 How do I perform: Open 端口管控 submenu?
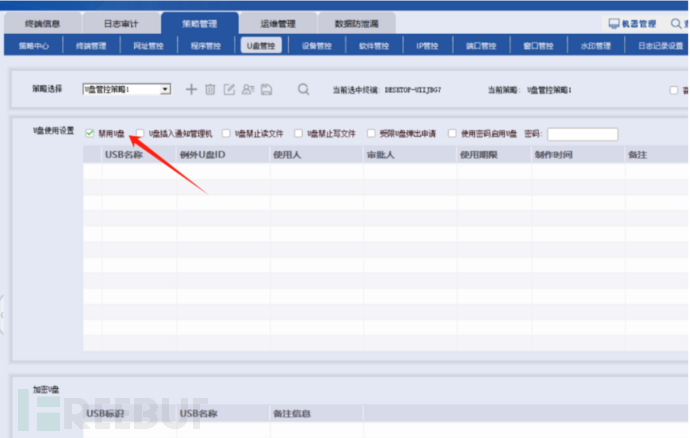tap(481, 46)
